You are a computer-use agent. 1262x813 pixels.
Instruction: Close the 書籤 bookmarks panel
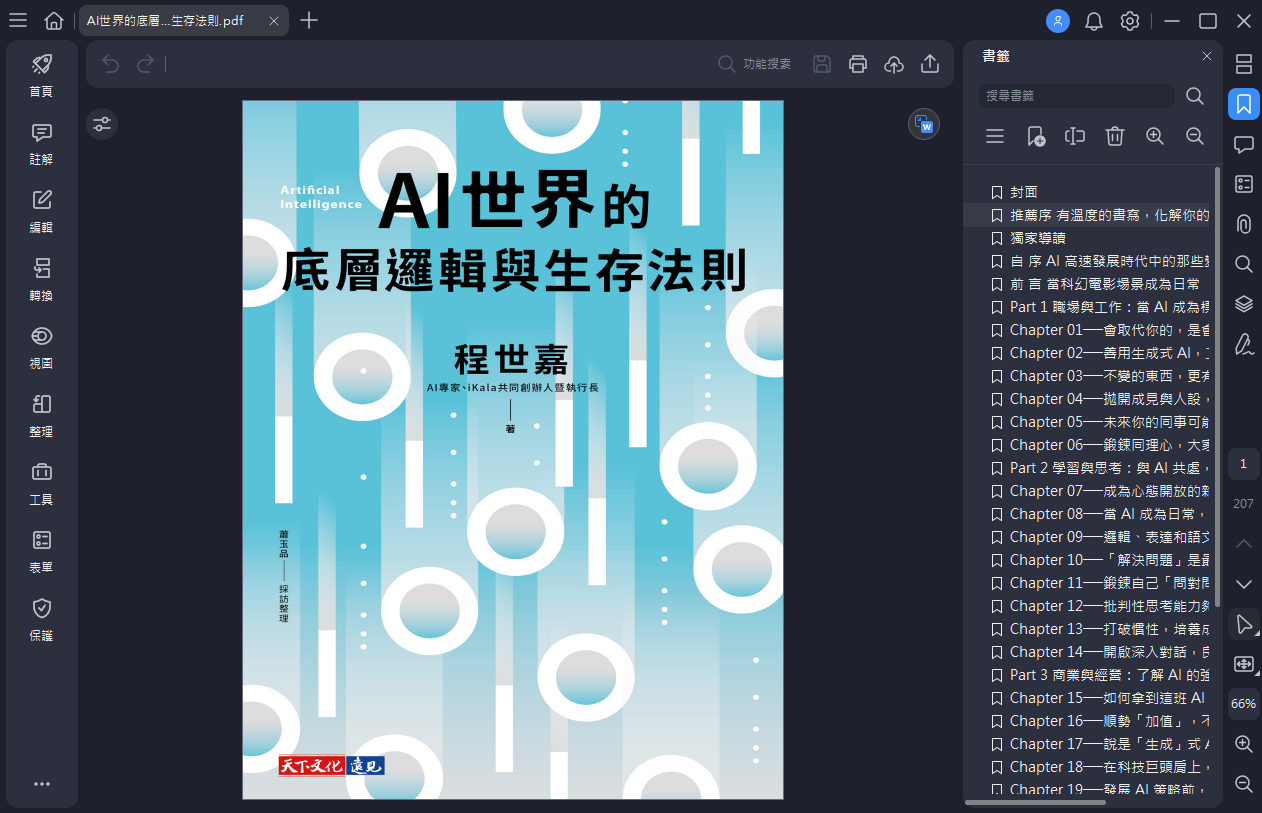1206,56
